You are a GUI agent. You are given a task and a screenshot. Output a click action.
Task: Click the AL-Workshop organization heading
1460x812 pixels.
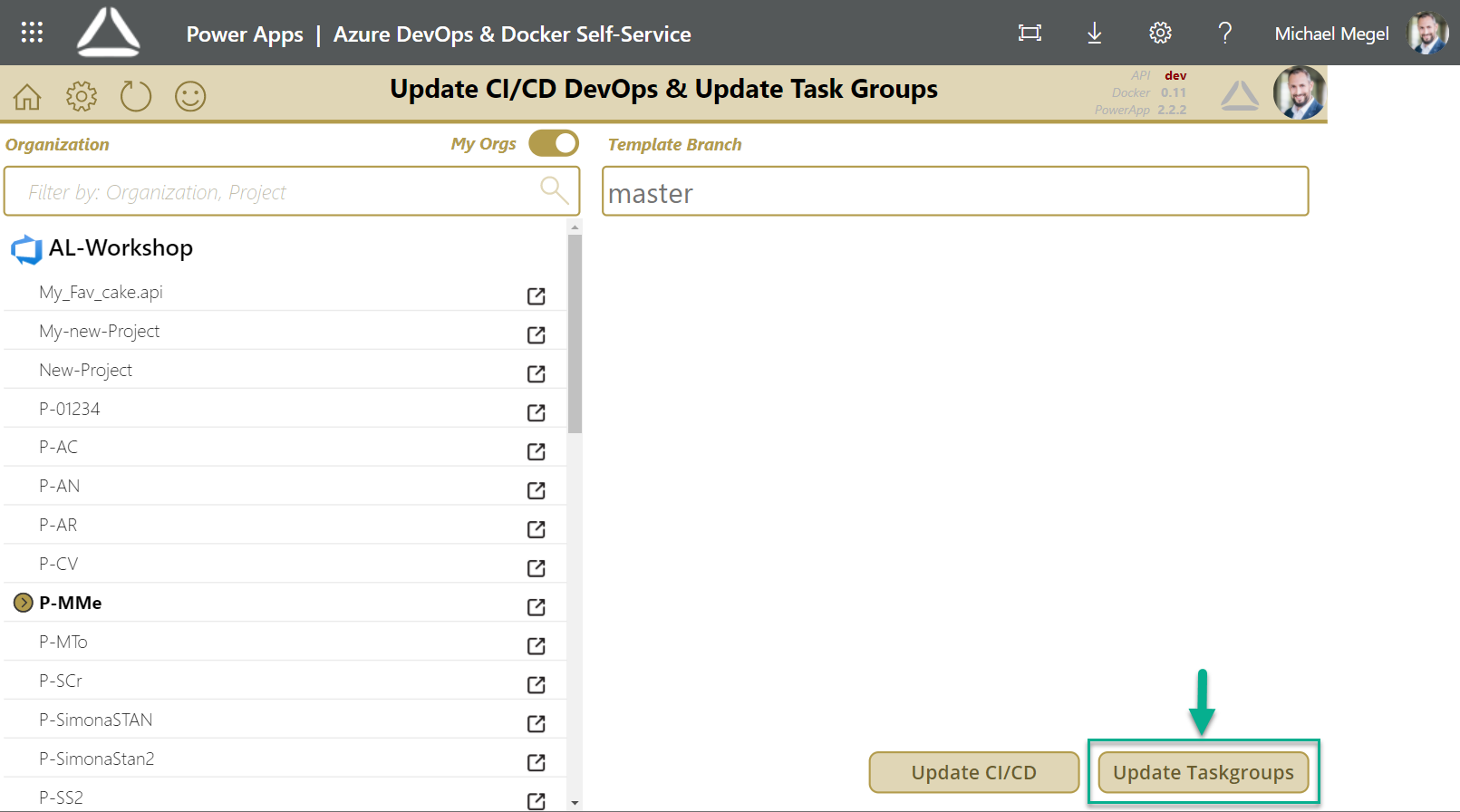121,247
